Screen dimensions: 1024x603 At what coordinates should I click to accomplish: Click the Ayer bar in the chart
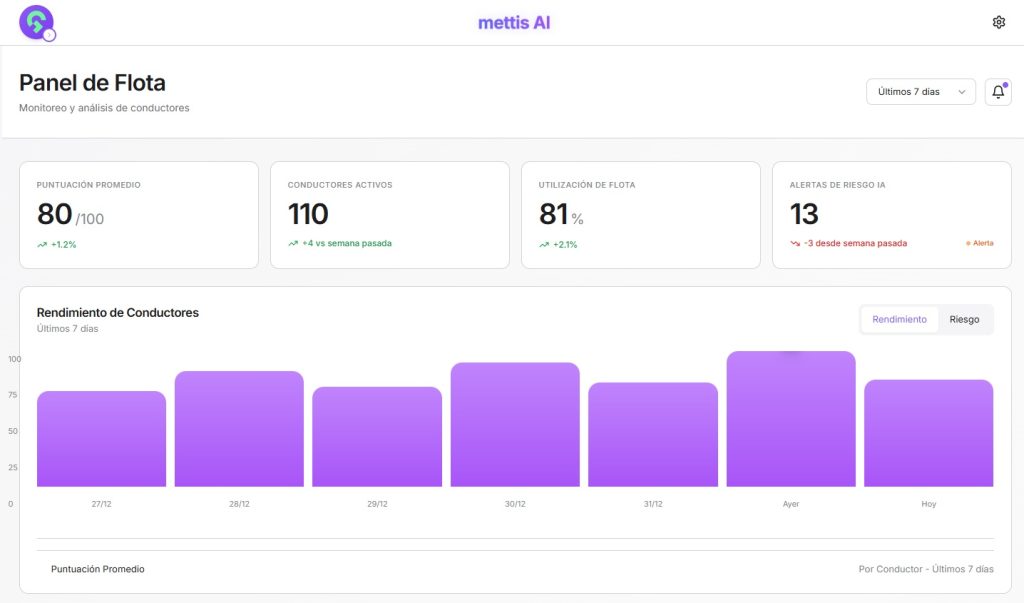click(791, 420)
